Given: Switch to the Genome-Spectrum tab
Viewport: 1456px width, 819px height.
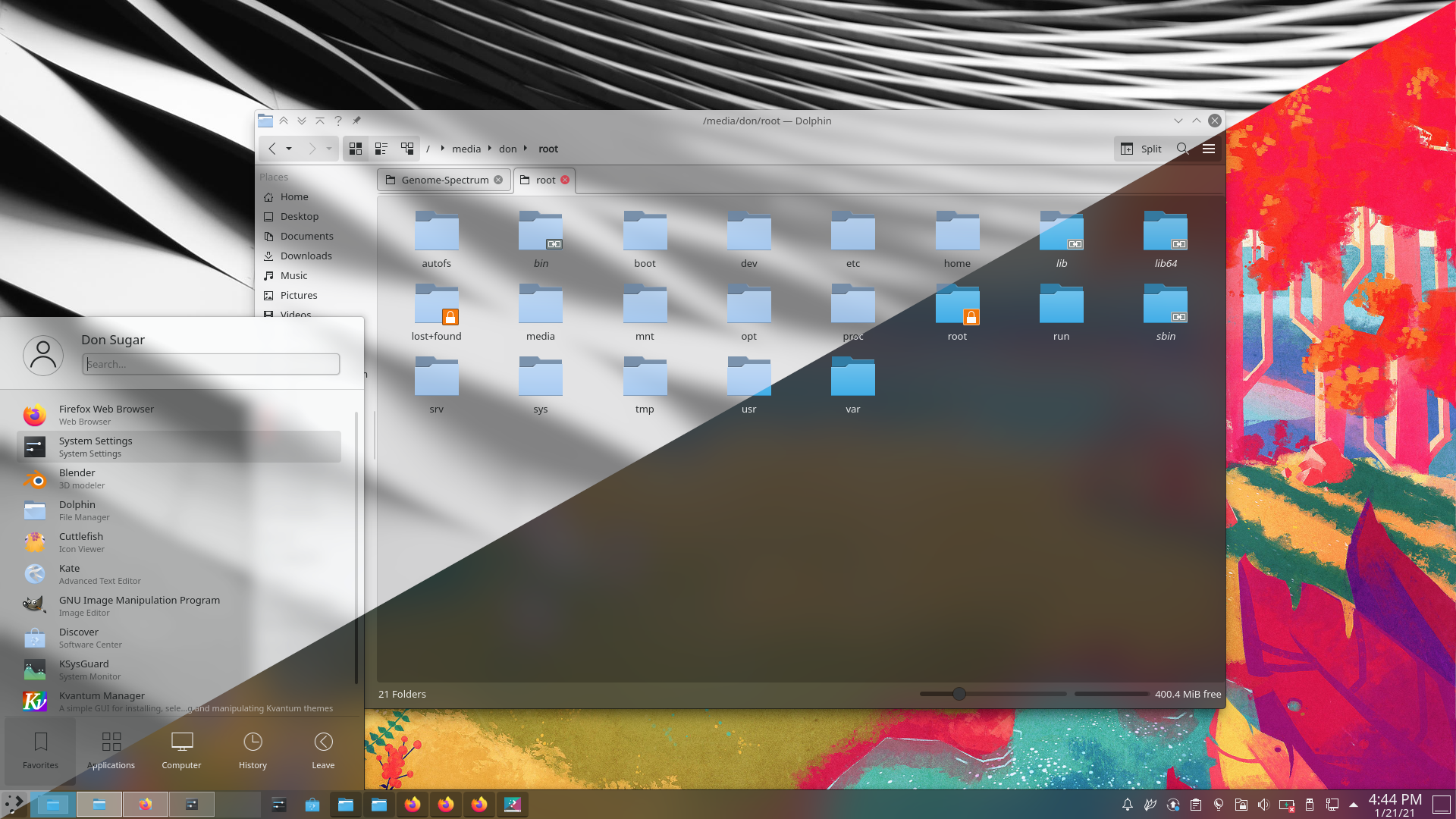Looking at the screenshot, I should (444, 180).
